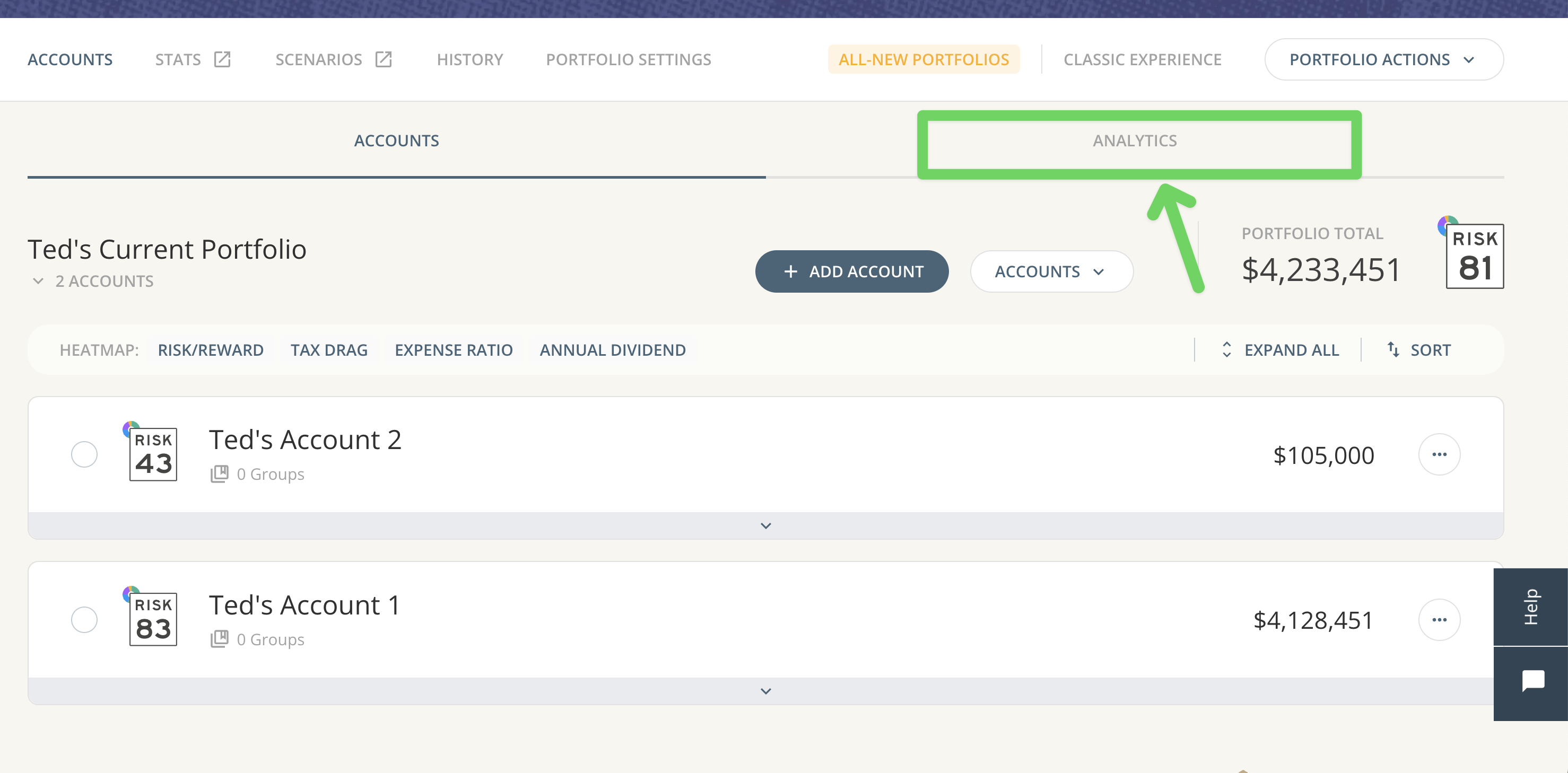Image resolution: width=1568 pixels, height=773 pixels.
Task: Enable the TAX DRAG heatmap
Action: point(329,350)
